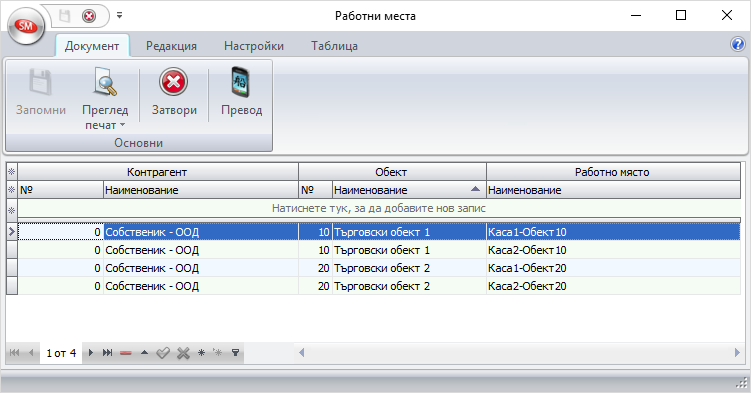Click the band customization asterisk at grid corner
Screen dimensions: 751x393
coord(11,172)
